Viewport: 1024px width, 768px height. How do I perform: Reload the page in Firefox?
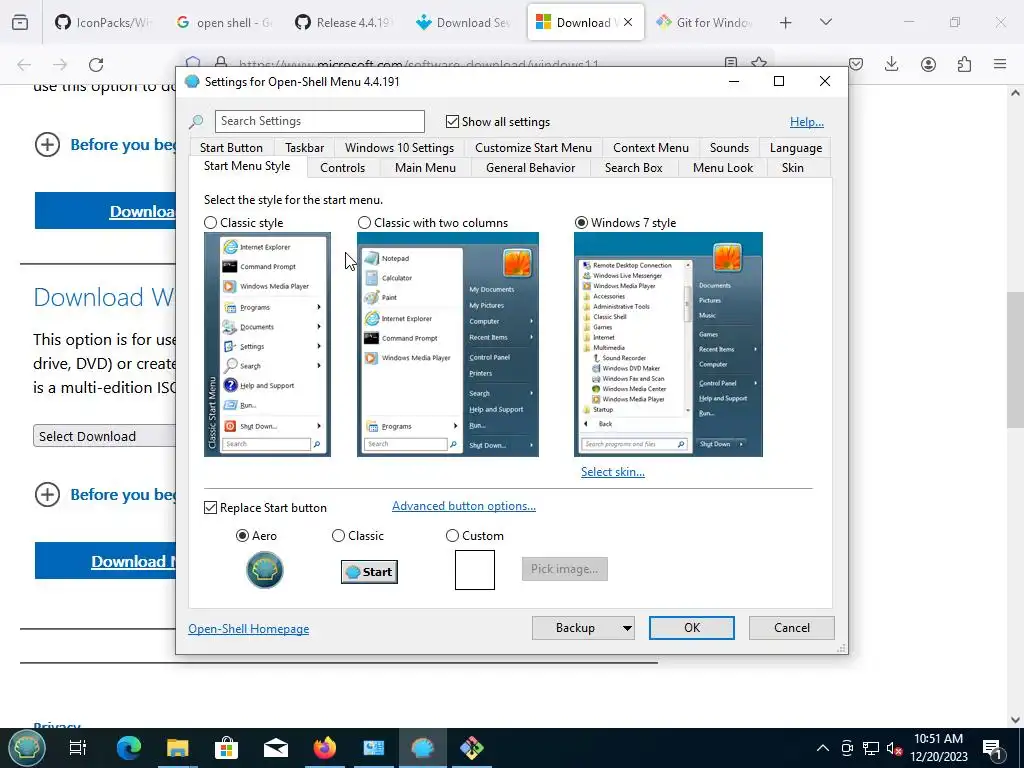[96, 64]
